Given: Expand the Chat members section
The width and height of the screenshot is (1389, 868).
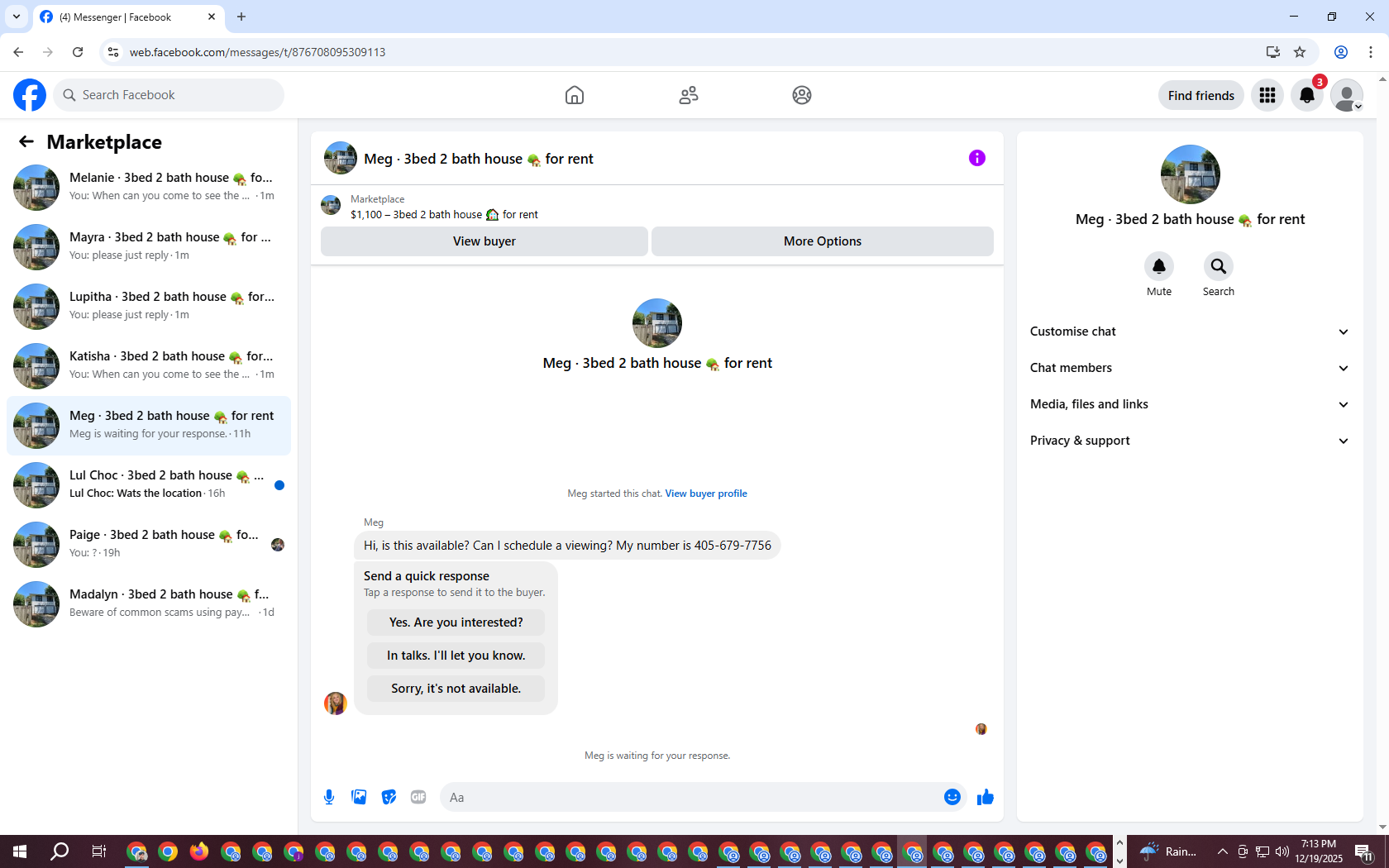Looking at the screenshot, I should [x=1190, y=368].
